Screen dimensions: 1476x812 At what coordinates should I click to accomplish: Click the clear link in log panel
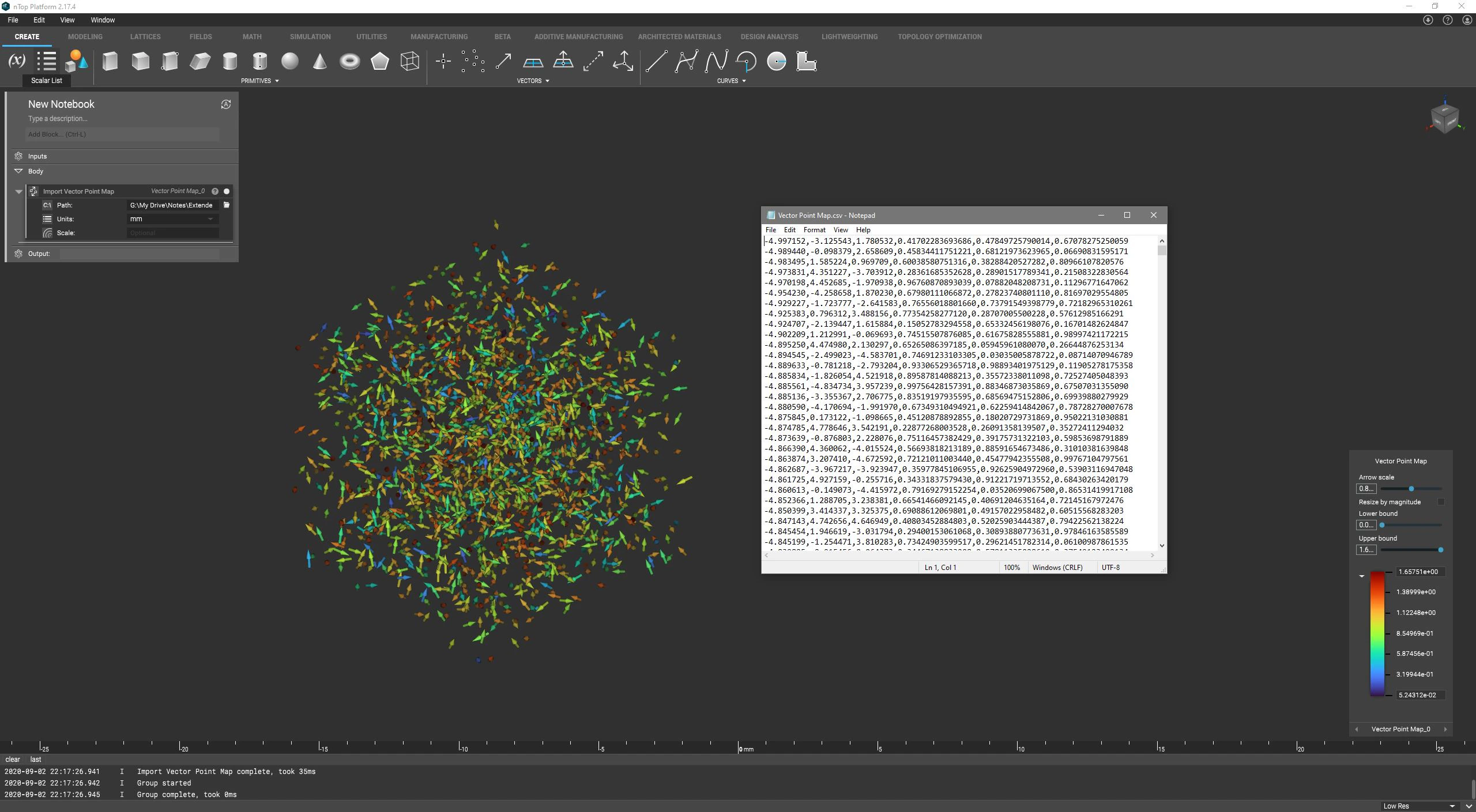[12, 759]
